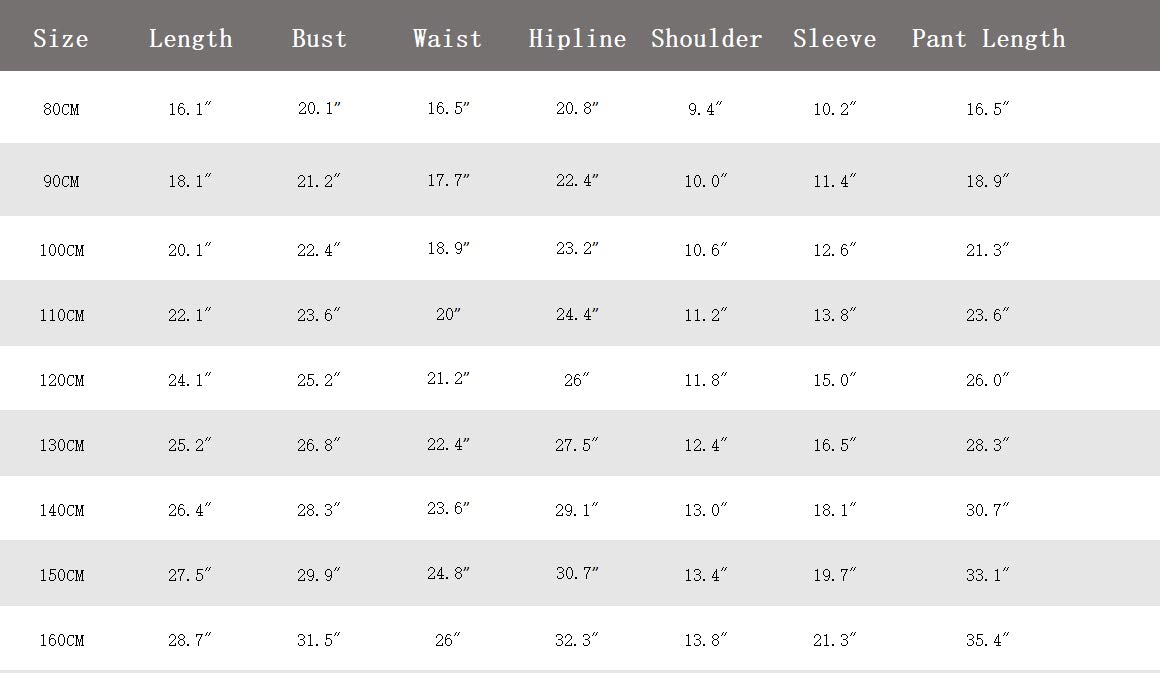Select the 150CM size row label
This screenshot has width=1160, height=673.
click(61, 576)
